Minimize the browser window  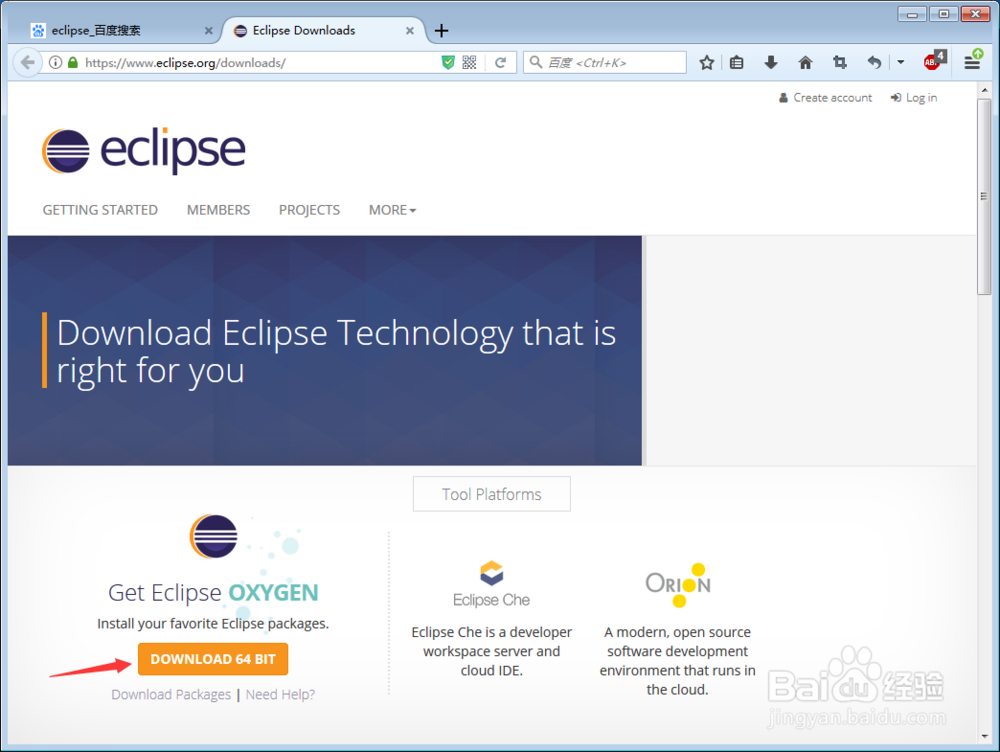pos(913,13)
